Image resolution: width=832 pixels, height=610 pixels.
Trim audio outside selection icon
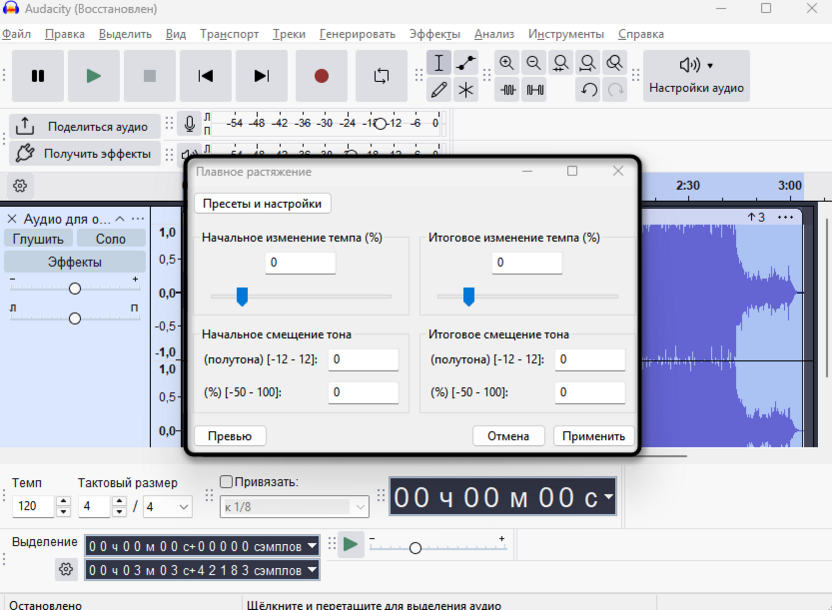point(508,90)
